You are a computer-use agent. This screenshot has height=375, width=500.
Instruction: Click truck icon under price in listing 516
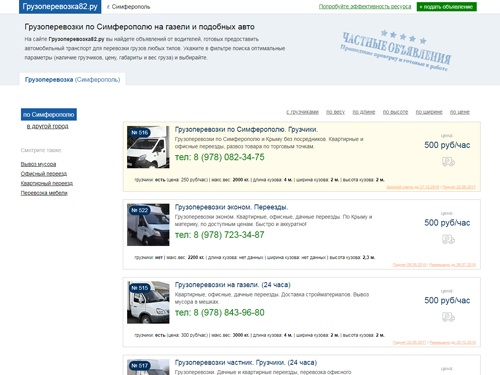click(x=448, y=162)
